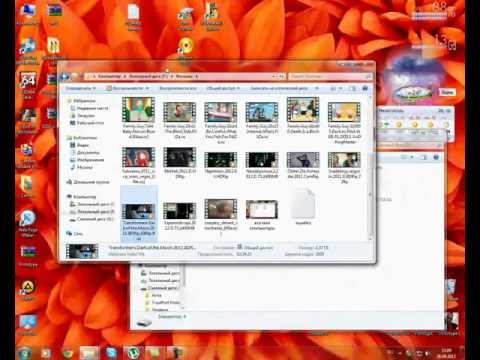
Task: Click the Explorer forward navigation arrow
Action: click(74, 77)
